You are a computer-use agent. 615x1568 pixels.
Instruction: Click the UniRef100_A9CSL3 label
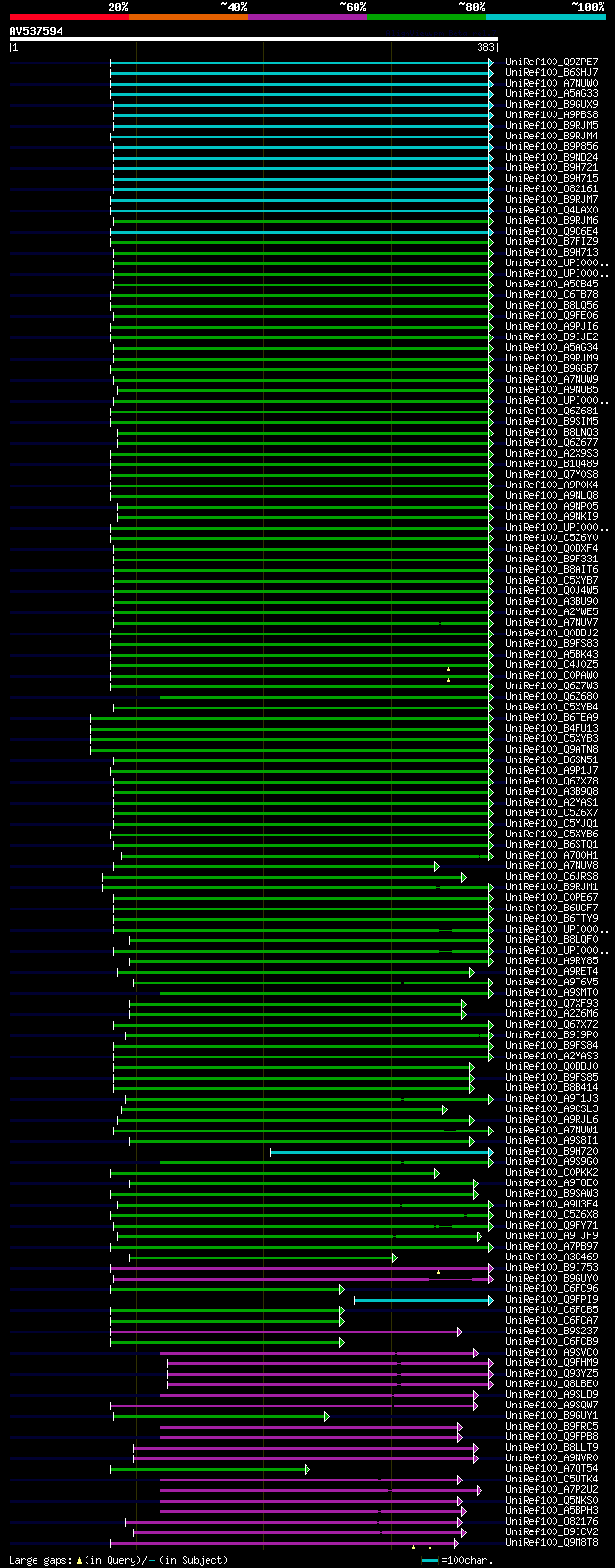[552, 1108]
